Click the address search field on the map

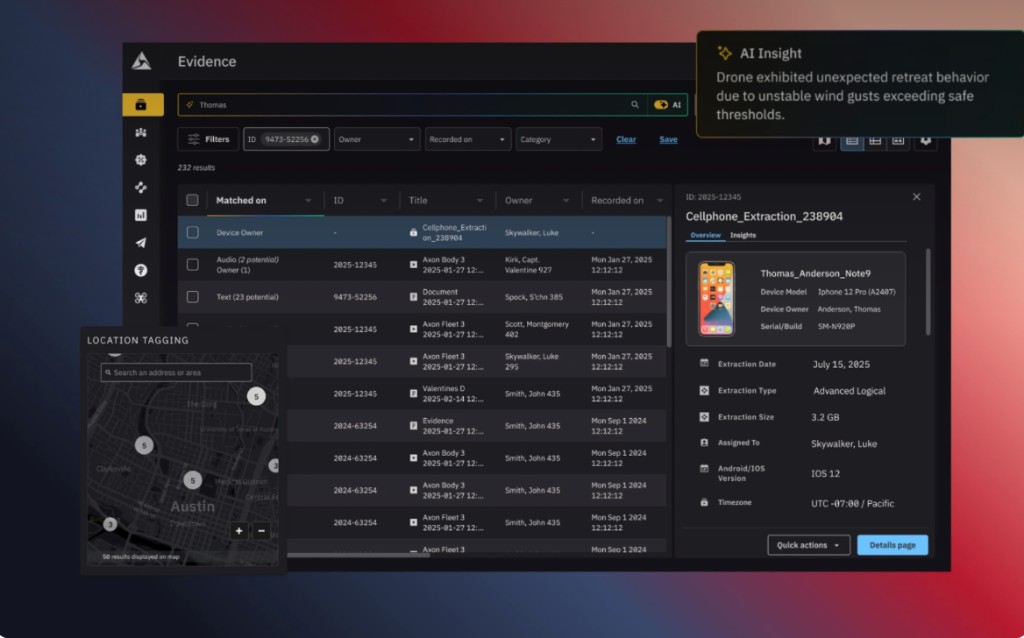click(180, 371)
